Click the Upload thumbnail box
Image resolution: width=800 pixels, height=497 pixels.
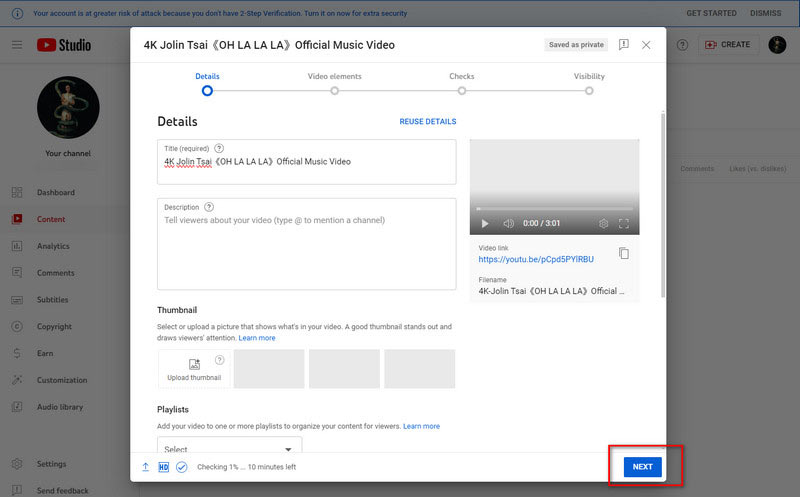pos(194,369)
